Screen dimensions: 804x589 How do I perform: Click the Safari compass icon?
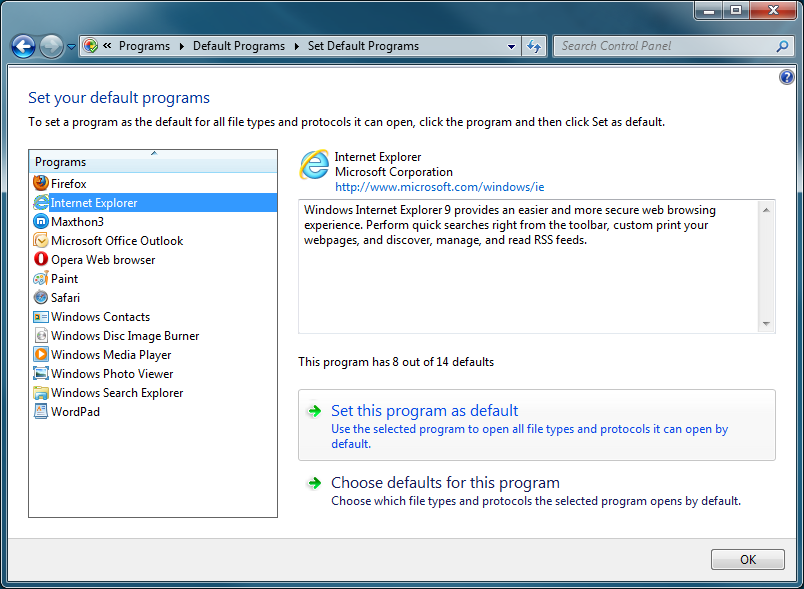(x=41, y=297)
